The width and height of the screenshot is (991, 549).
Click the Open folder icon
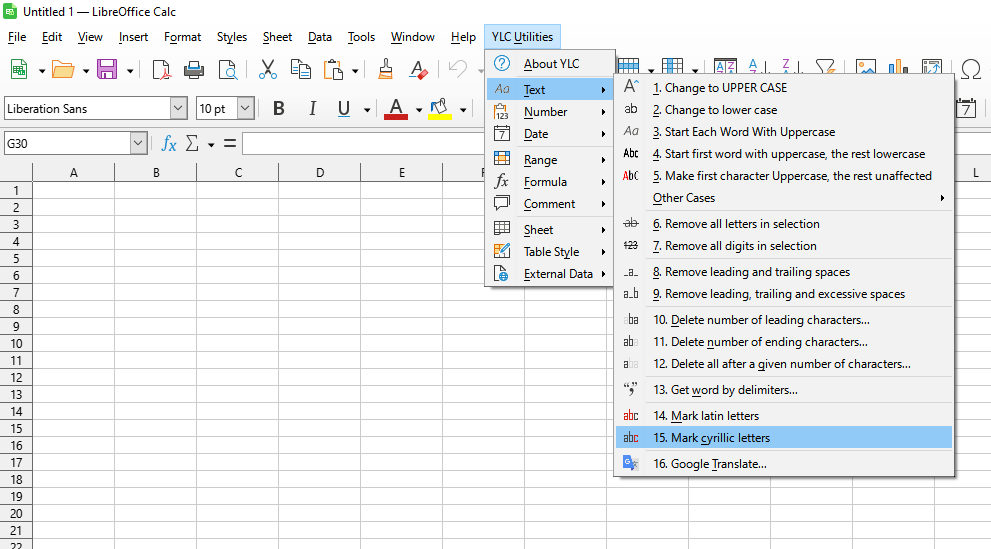coord(63,69)
